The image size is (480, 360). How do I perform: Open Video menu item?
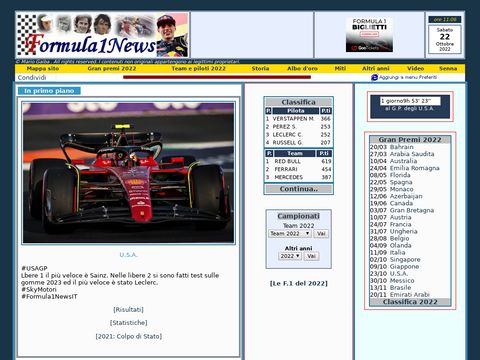[415, 68]
